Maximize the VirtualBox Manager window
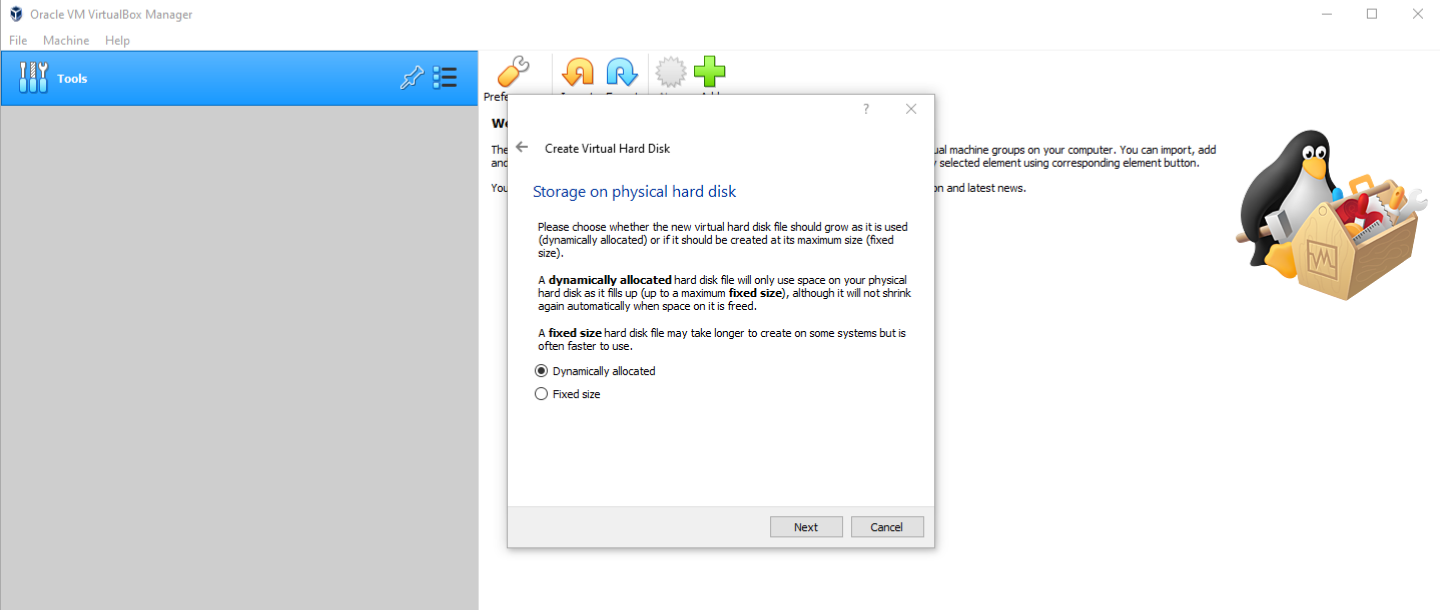This screenshot has width=1440, height=610. pos(1372,14)
